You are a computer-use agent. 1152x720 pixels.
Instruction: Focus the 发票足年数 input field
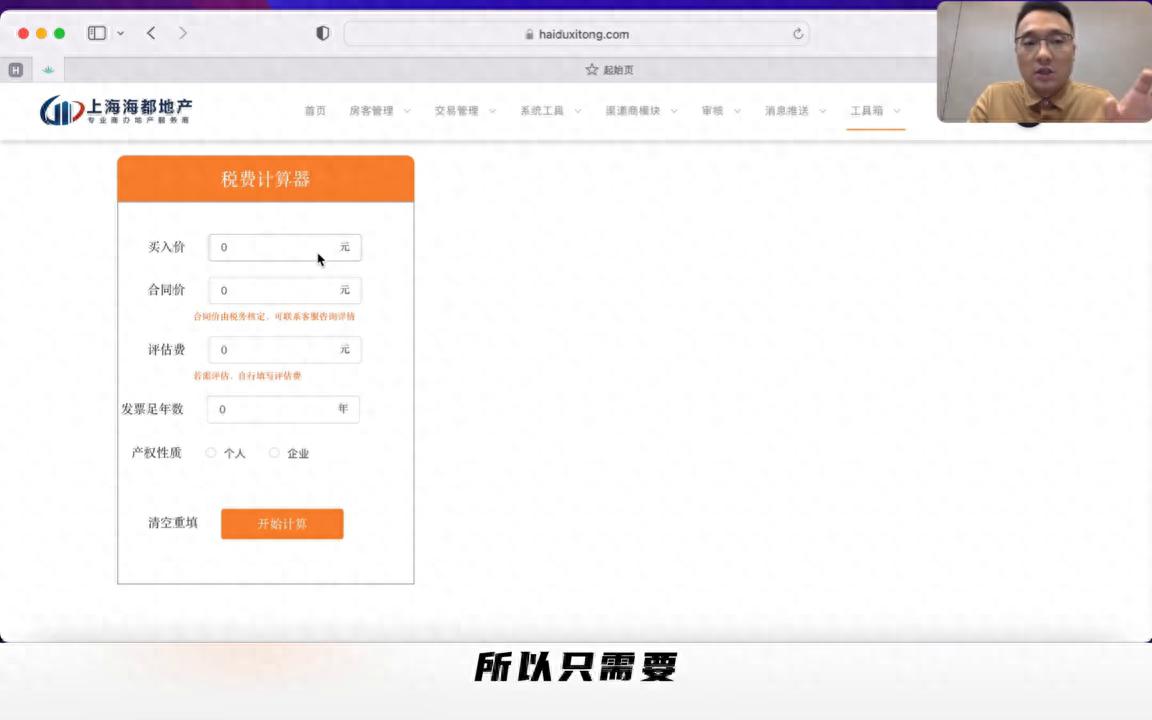tap(272, 409)
